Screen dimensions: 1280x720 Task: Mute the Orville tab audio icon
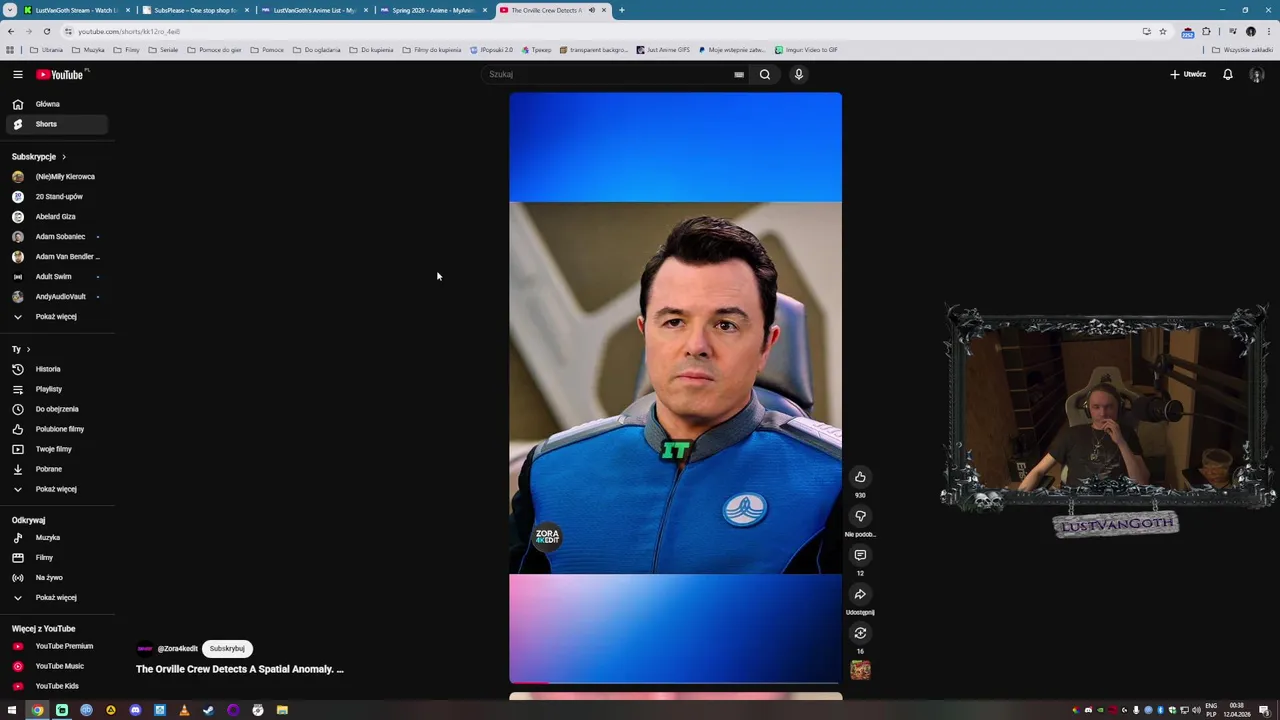point(591,10)
